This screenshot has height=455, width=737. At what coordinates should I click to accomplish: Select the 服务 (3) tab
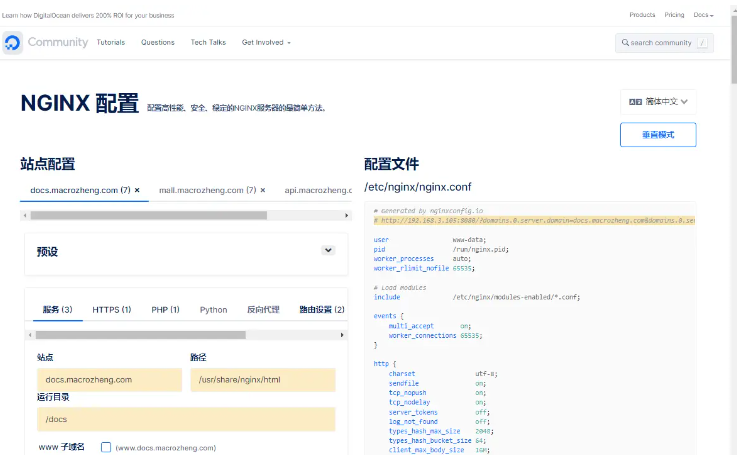coord(57,309)
